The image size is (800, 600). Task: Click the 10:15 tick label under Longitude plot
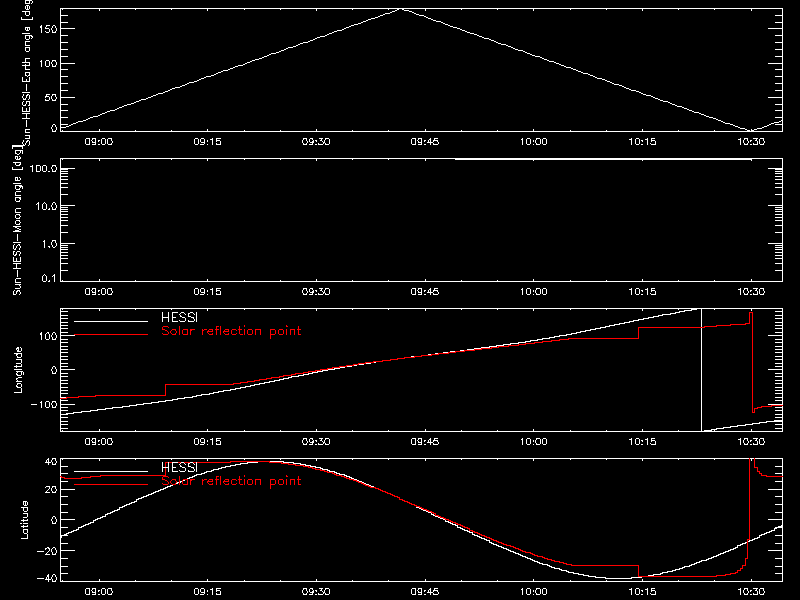coord(642,441)
